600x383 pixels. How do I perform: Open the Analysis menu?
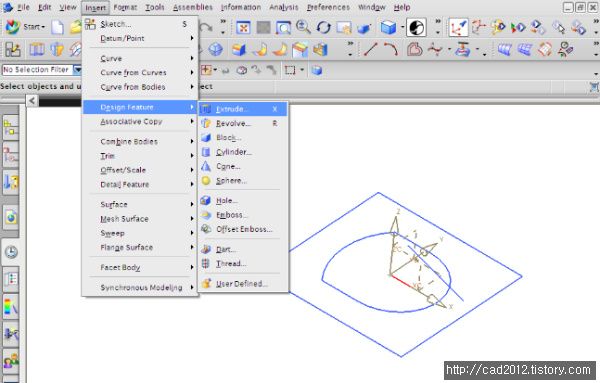tap(284, 7)
